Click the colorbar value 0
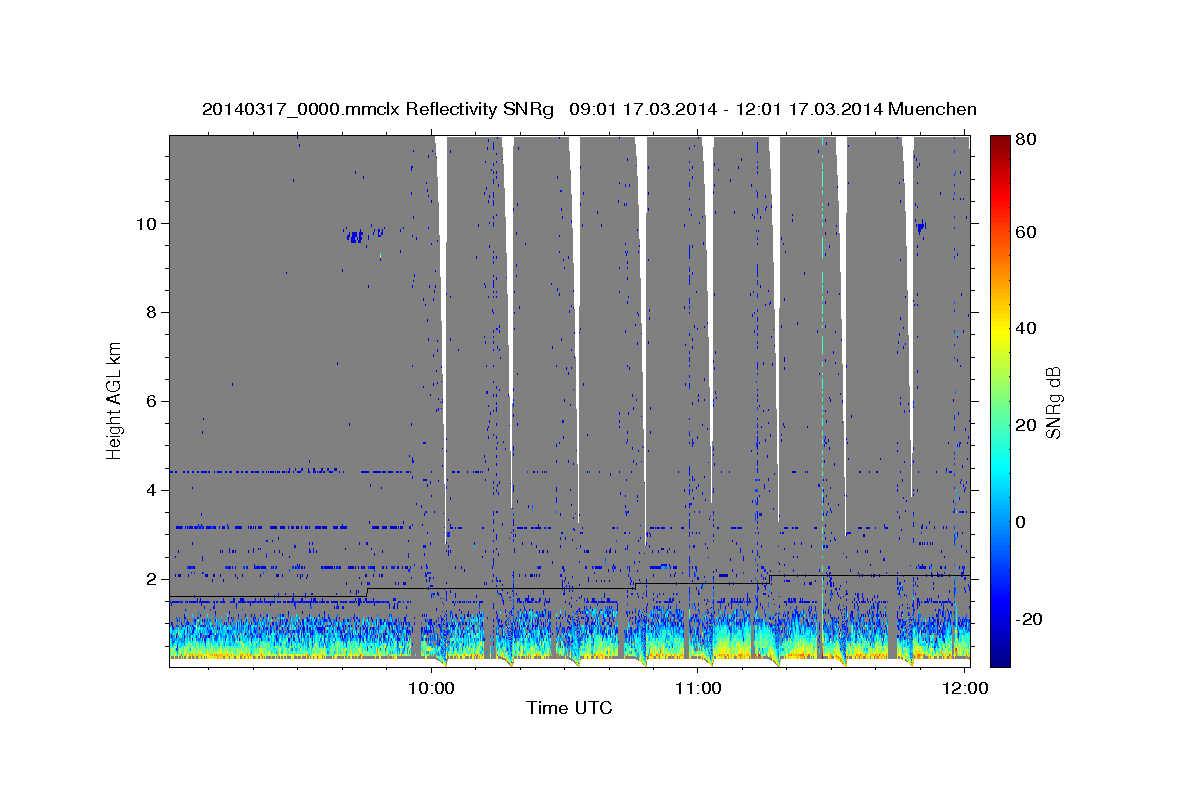Screen dimensions: 1200x800 [x=1022, y=522]
